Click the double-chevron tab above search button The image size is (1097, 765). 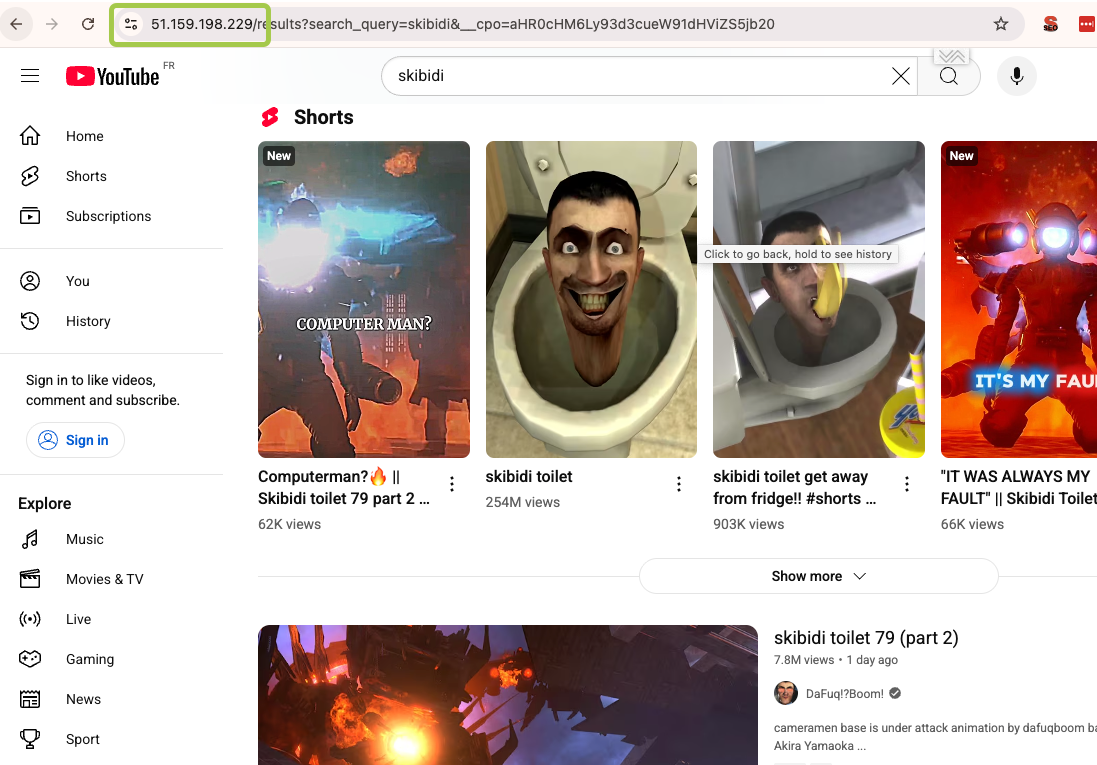click(x=951, y=56)
